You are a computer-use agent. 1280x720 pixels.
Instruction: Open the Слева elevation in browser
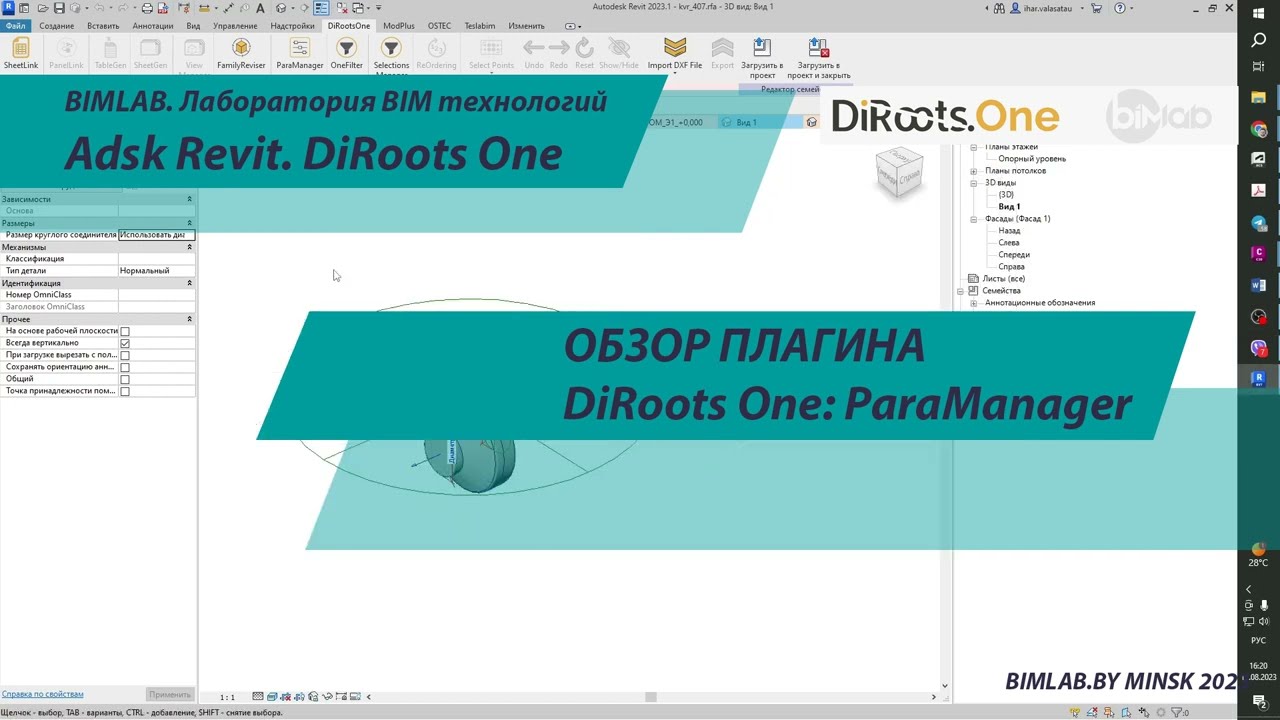tap(1009, 243)
